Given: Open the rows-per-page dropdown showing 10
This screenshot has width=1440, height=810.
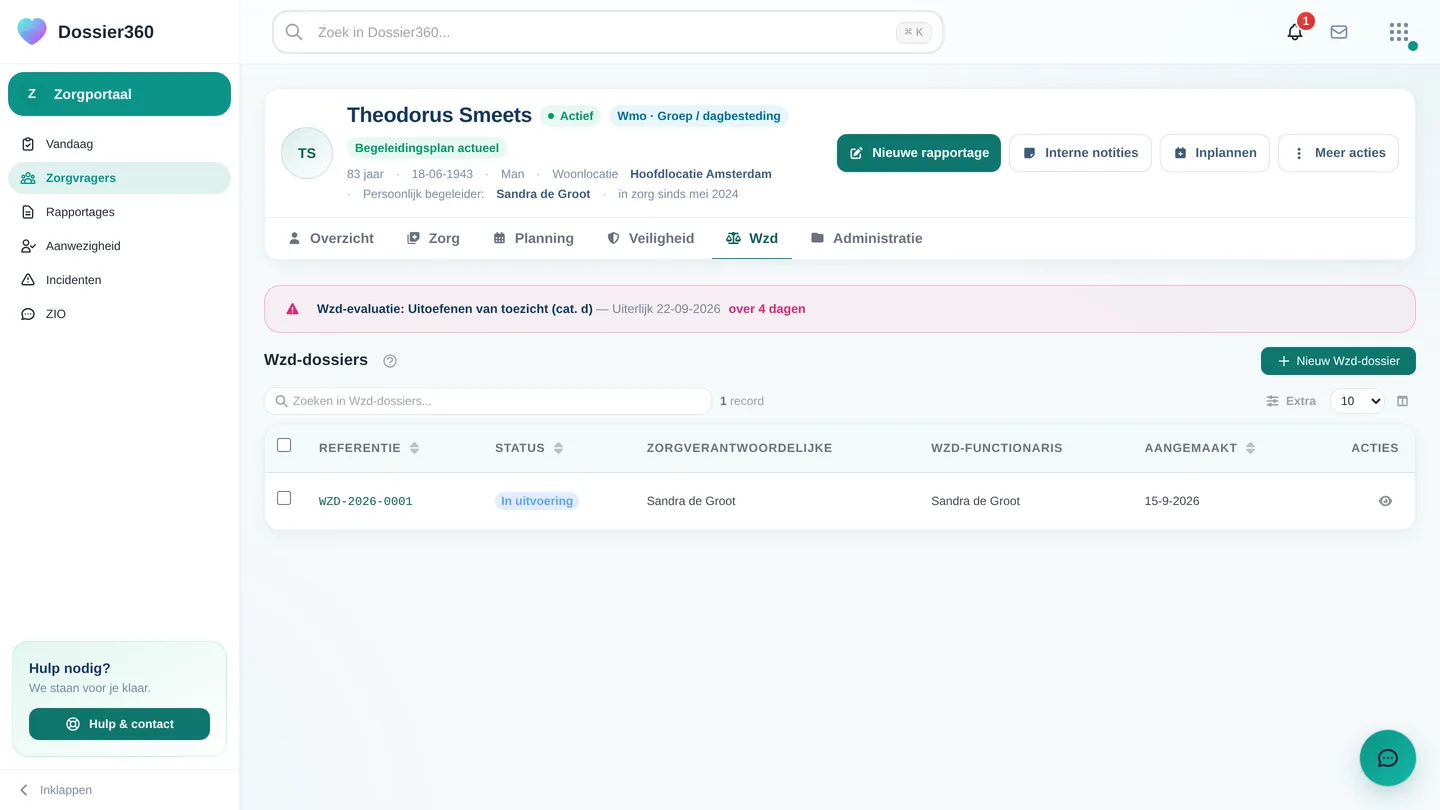Looking at the screenshot, I should (x=1357, y=401).
